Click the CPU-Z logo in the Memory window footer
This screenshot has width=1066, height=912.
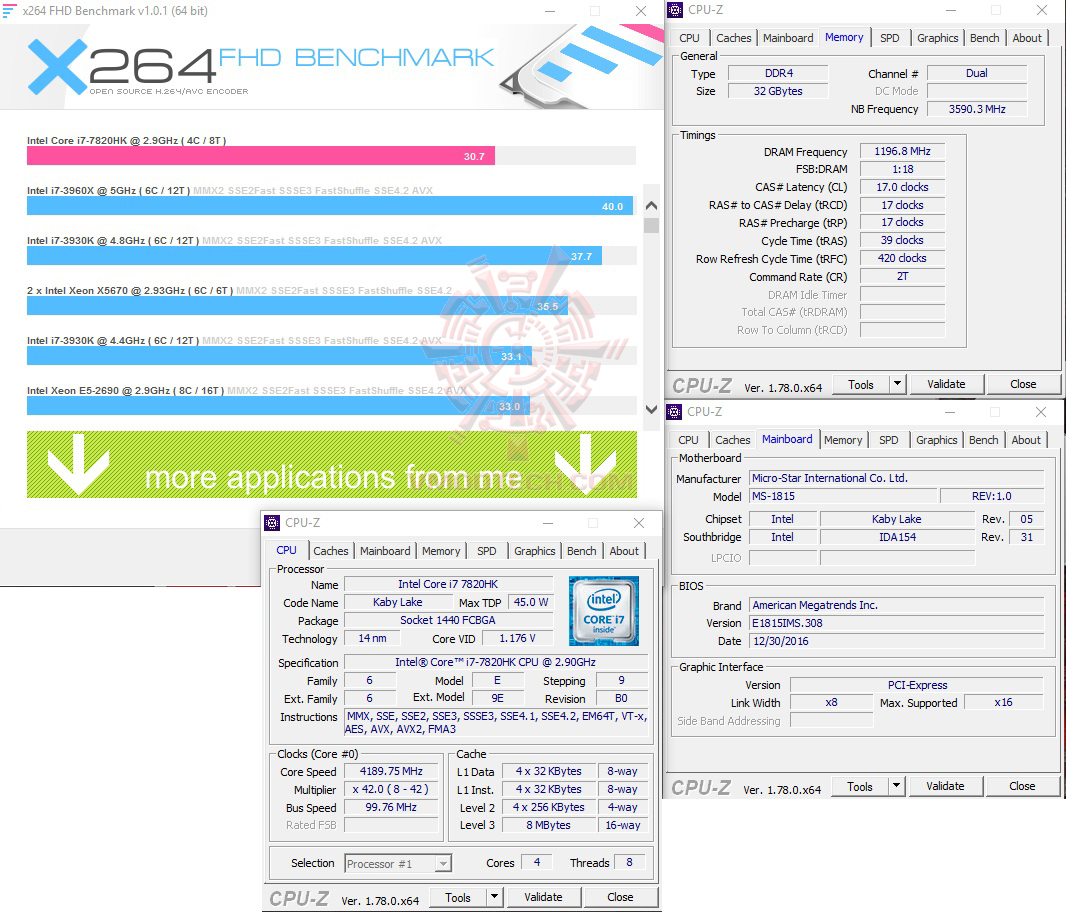click(702, 384)
